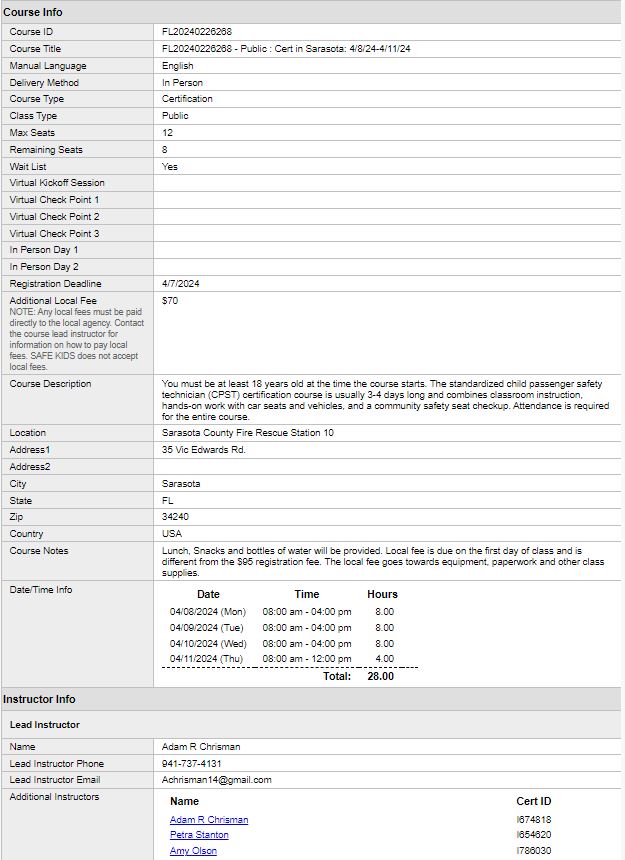The image size is (625, 860).
Task: Click the Registration Deadline date 4/7/2024
Action: pyautogui.click(x=180, y=284)
